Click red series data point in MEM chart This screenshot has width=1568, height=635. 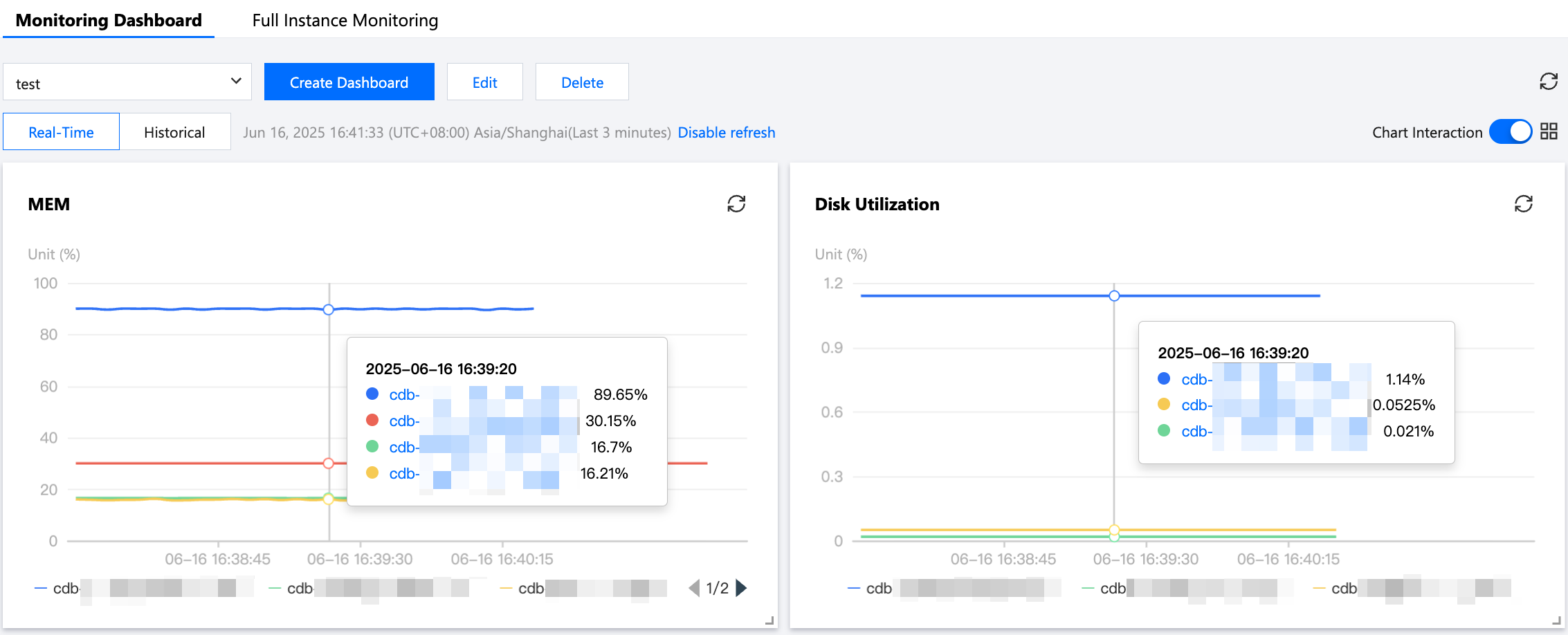point(329,463)
